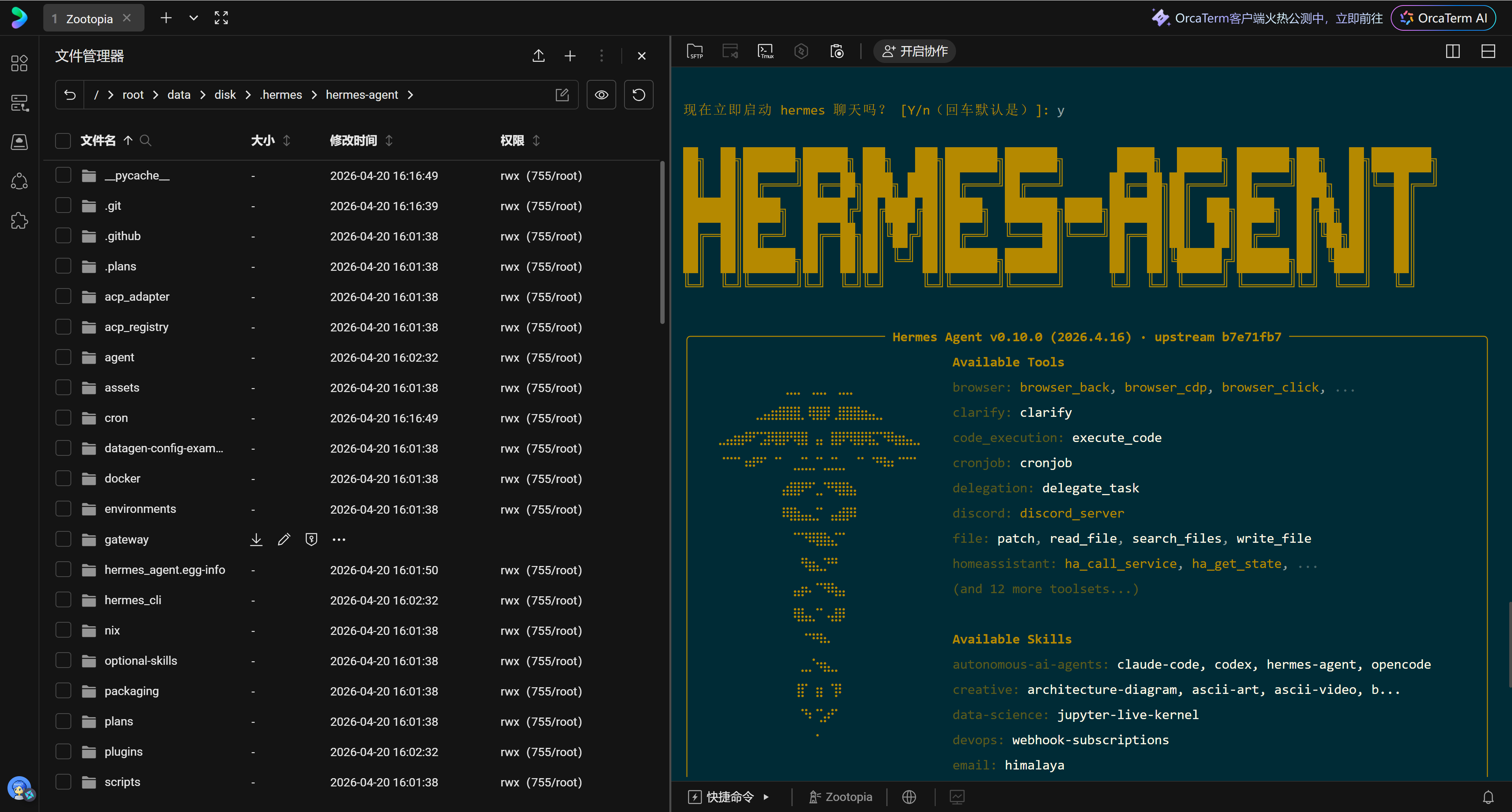Open the dashboard grid icon in sidebar
The height and width of the screenshot is (812, 1512).
19,63
